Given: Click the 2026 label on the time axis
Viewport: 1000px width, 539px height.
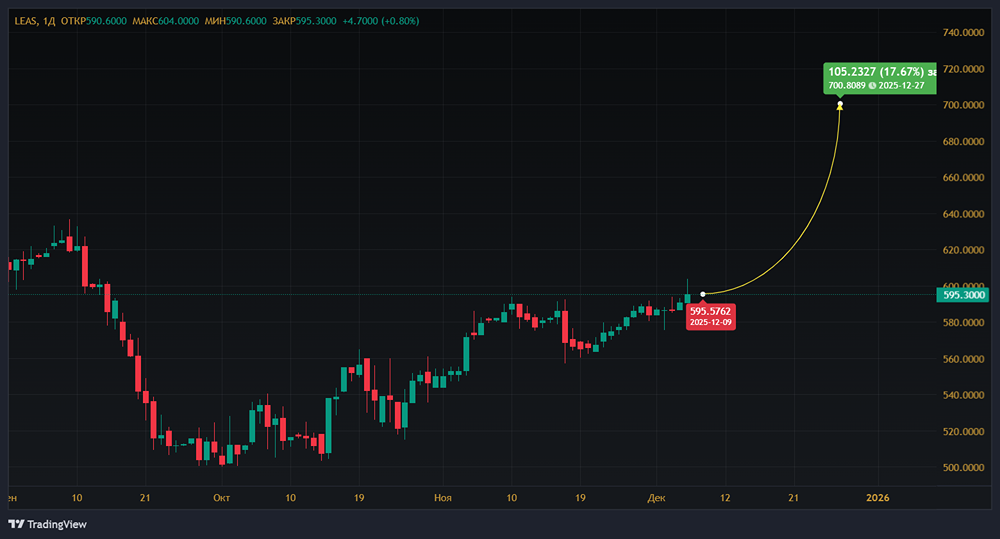Looking at the screenshot, I should click(876, 497).
